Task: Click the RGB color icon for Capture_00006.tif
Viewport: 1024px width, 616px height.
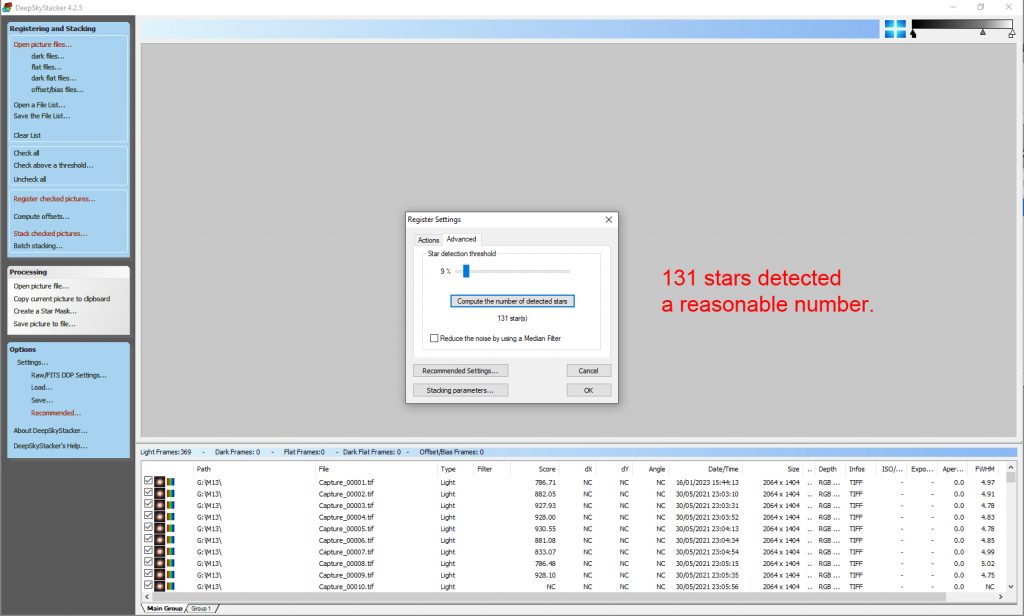Action: (x=170, y=540)
